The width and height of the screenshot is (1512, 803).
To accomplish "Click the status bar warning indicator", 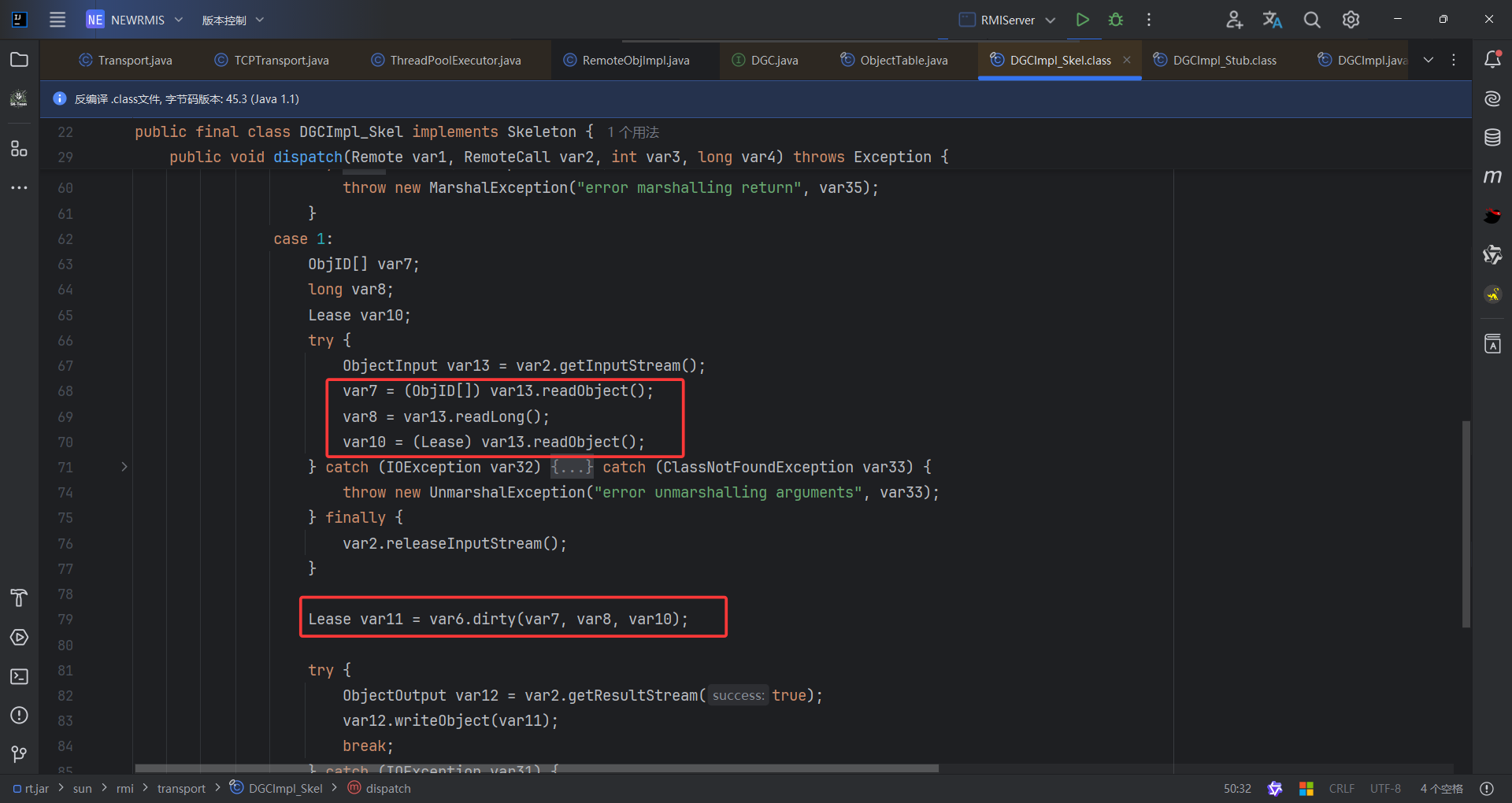I will click(1487, 789).
